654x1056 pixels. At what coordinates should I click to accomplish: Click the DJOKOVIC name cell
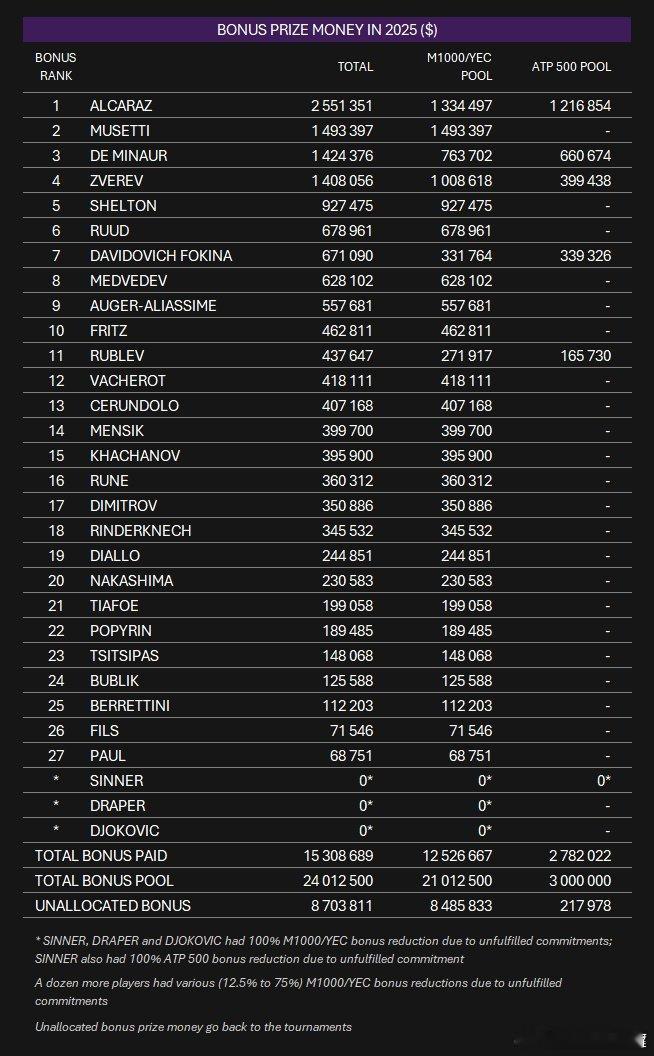pyautogui.click(x=124, y=830)
